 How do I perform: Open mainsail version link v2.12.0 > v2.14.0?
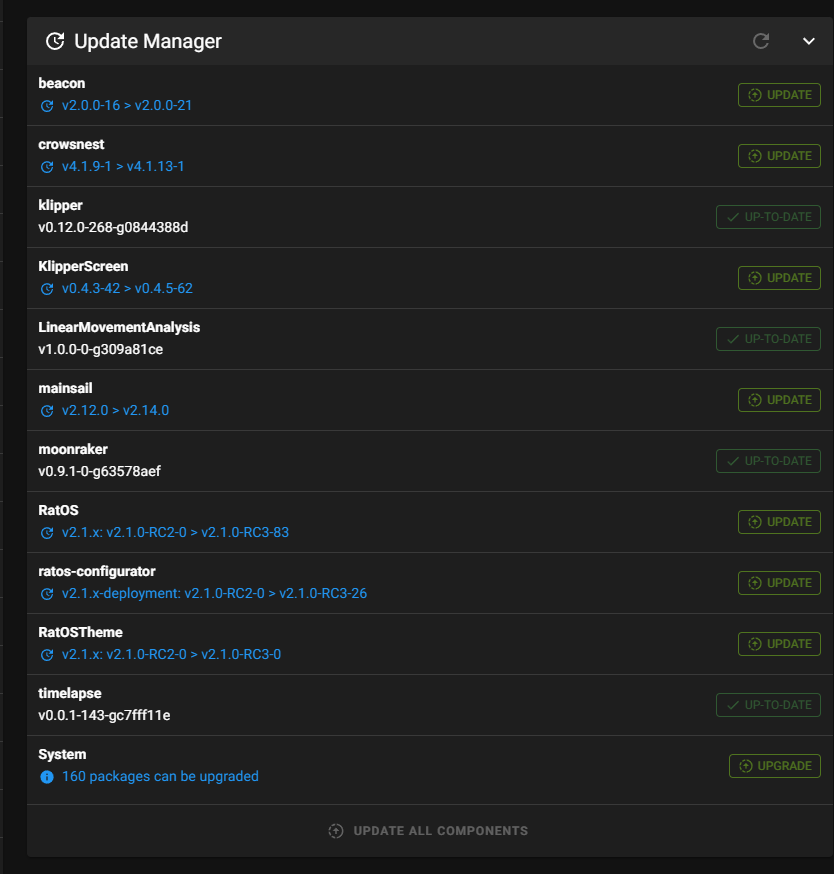tap(115, 411)
